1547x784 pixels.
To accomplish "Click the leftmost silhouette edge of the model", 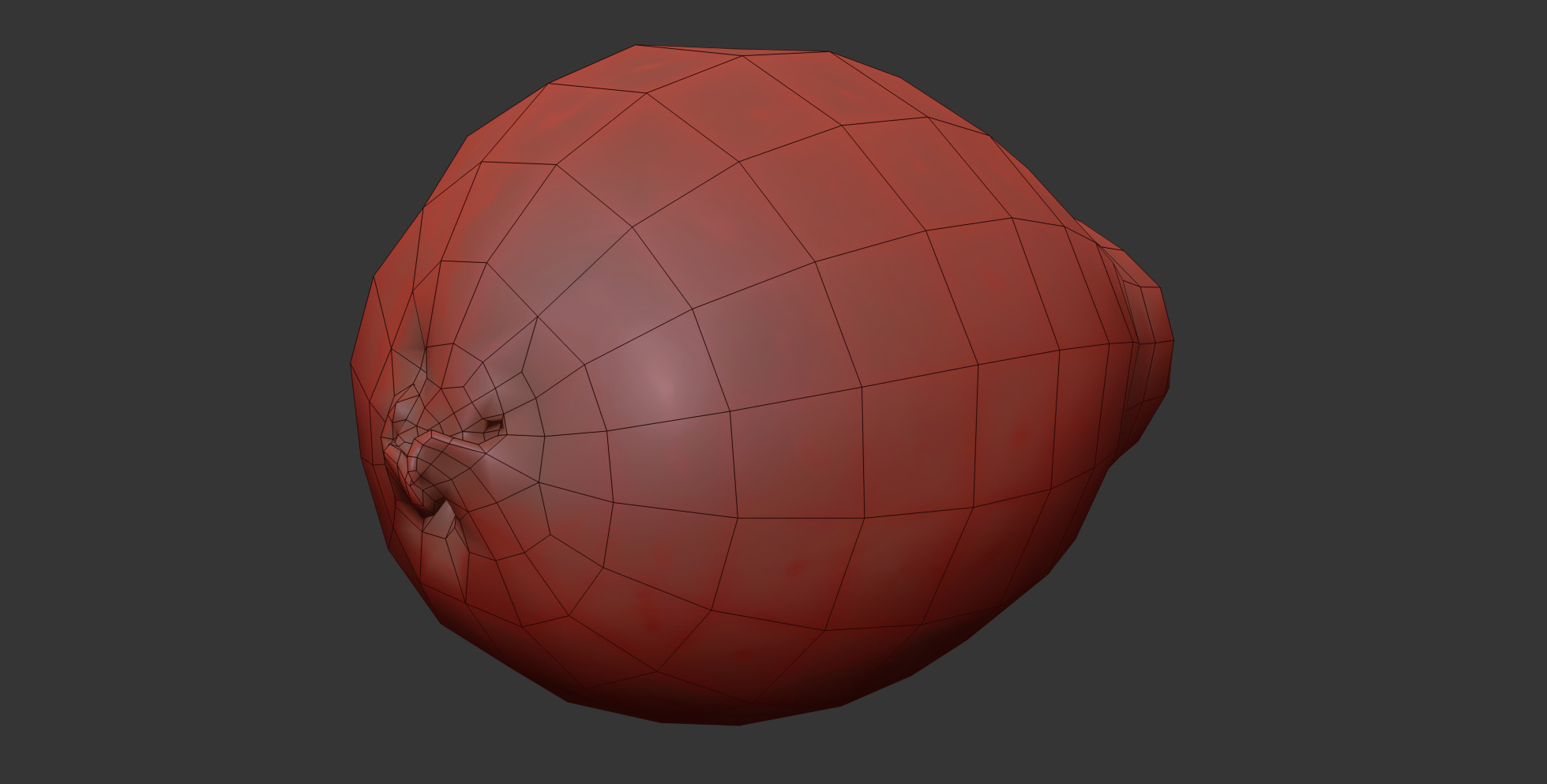I will [x=352, y=363].
